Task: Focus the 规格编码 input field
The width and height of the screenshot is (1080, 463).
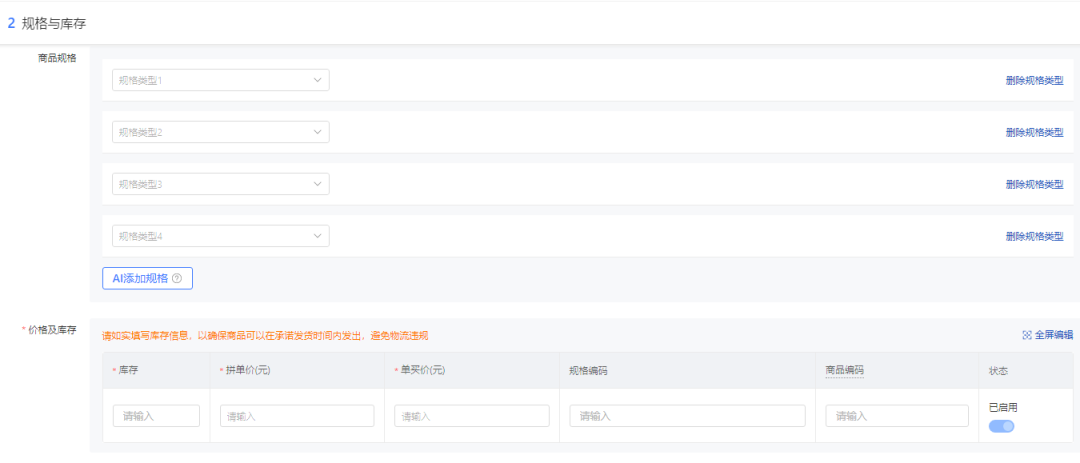Action: coord(687,415)
